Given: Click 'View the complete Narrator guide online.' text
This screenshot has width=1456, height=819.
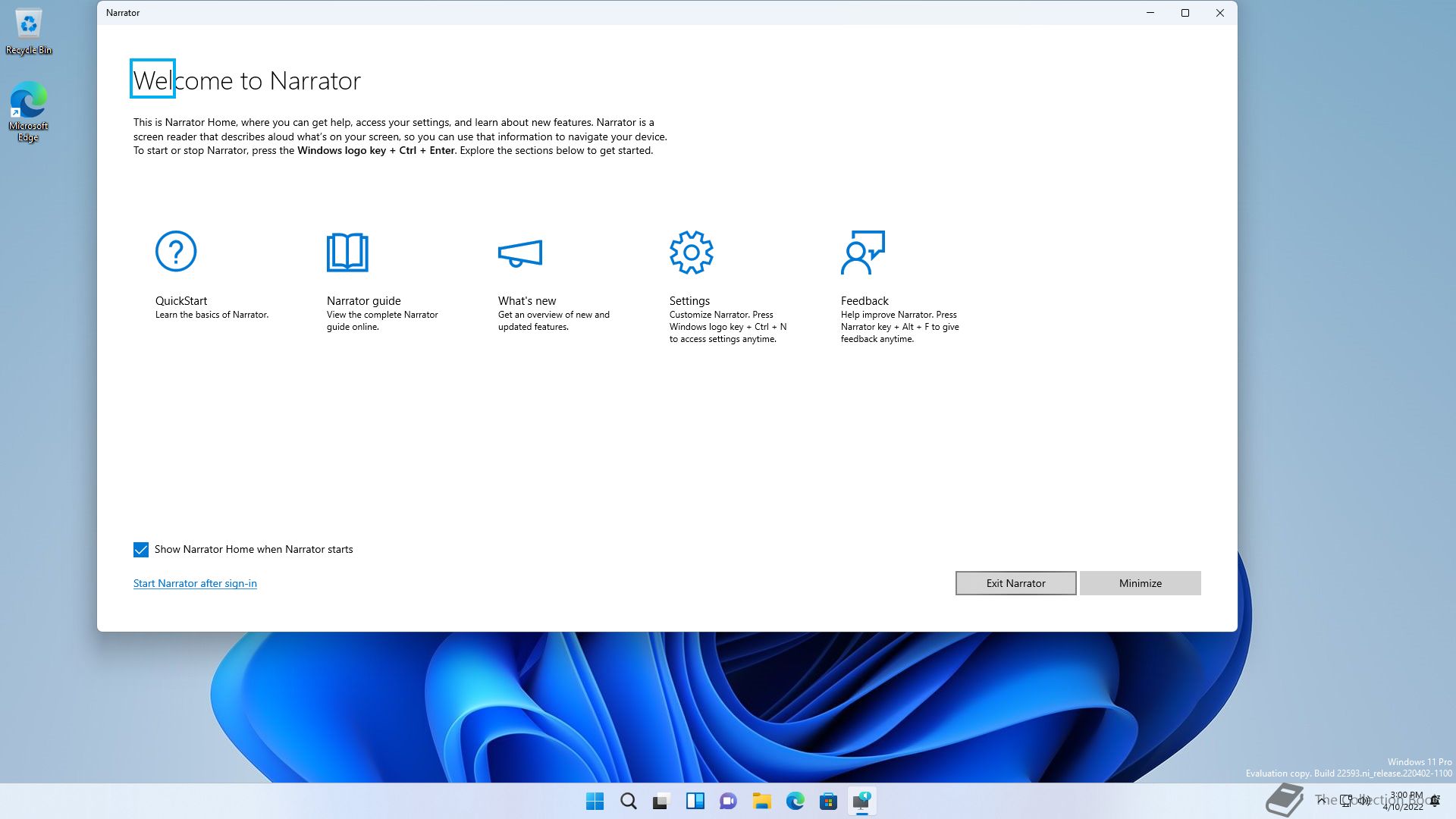Looking at the screenshot, I should (x=382, y=321).
